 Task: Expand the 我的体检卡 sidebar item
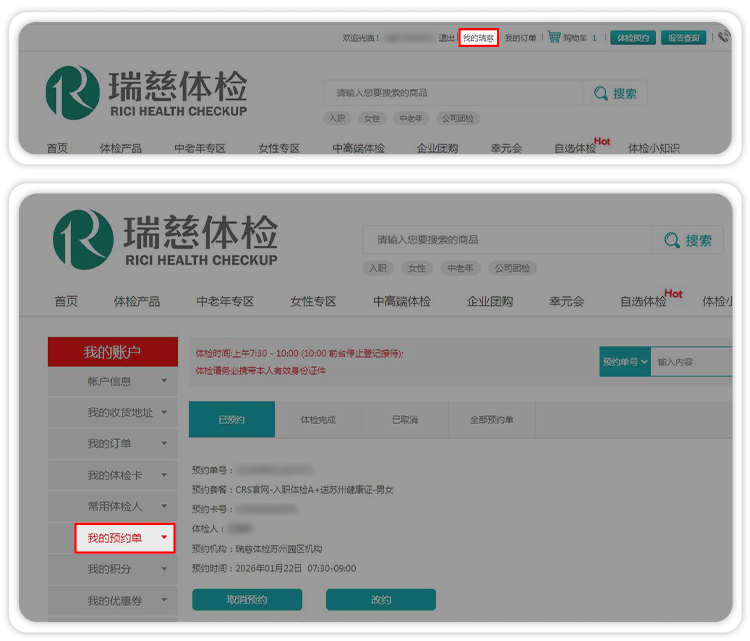[x=164, y=475]
